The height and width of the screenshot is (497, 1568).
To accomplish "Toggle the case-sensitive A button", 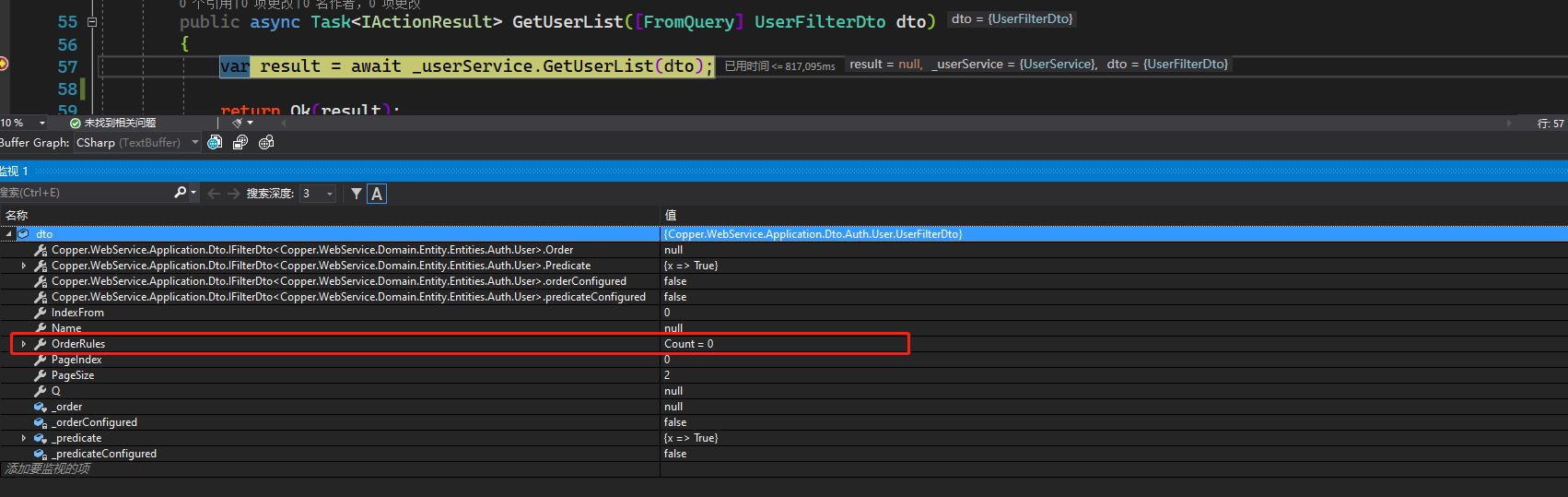I will click(377, 194).
